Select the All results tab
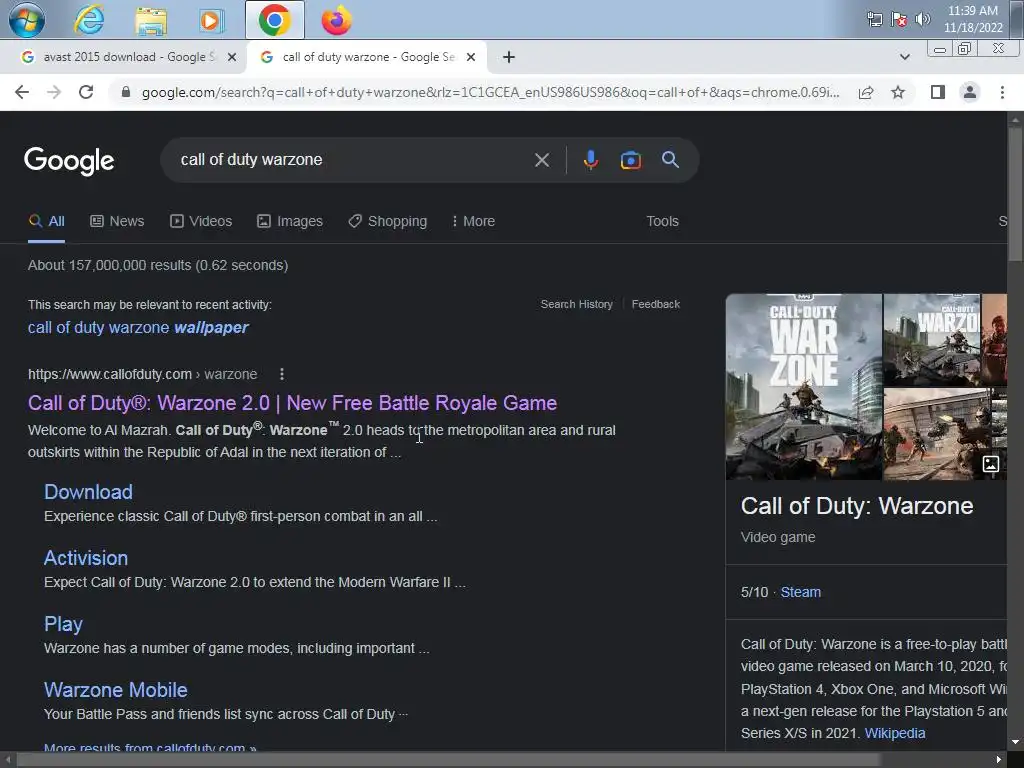 tap(46, 221)
